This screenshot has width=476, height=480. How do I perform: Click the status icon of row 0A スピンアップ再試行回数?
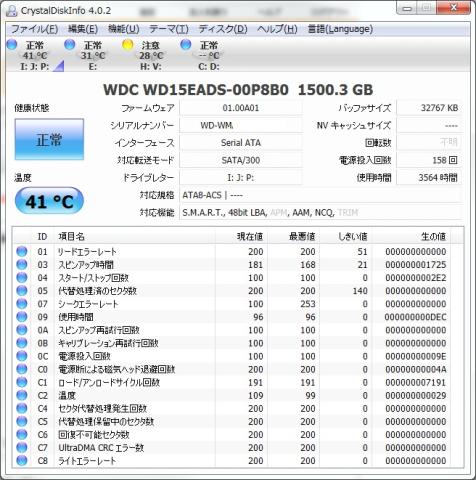(x=22, y=330)
